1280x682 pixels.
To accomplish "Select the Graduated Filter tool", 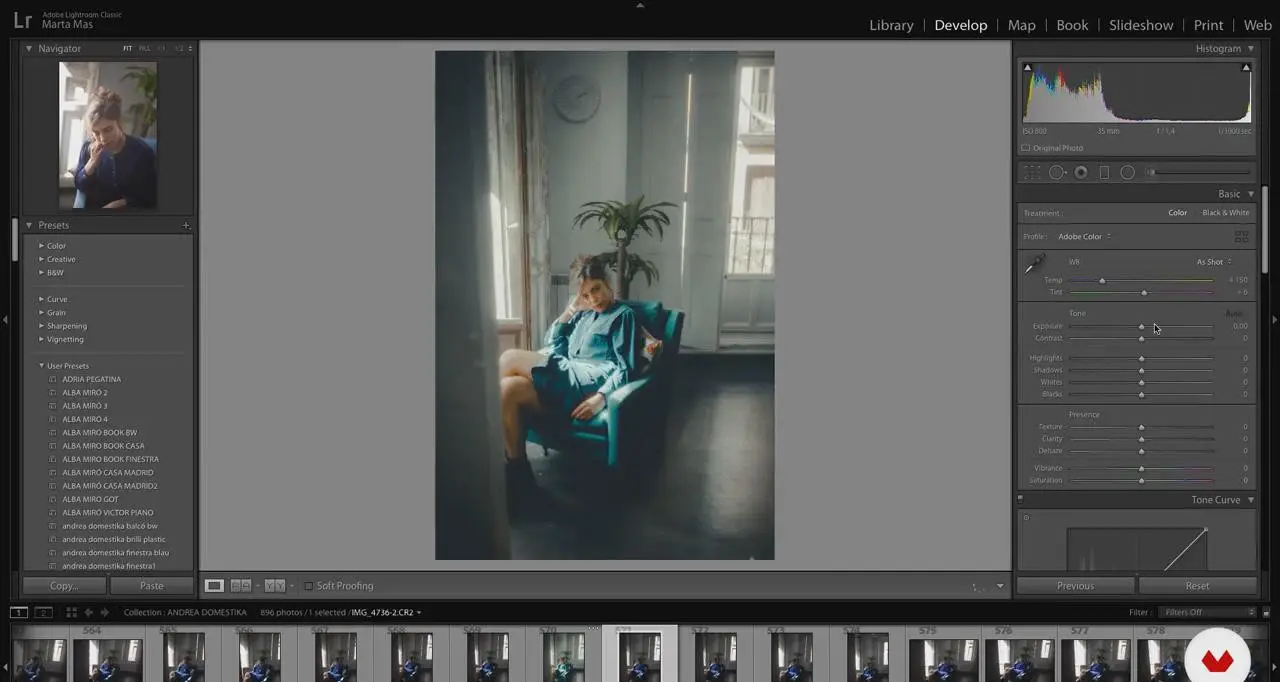I will coord(1104,173).
